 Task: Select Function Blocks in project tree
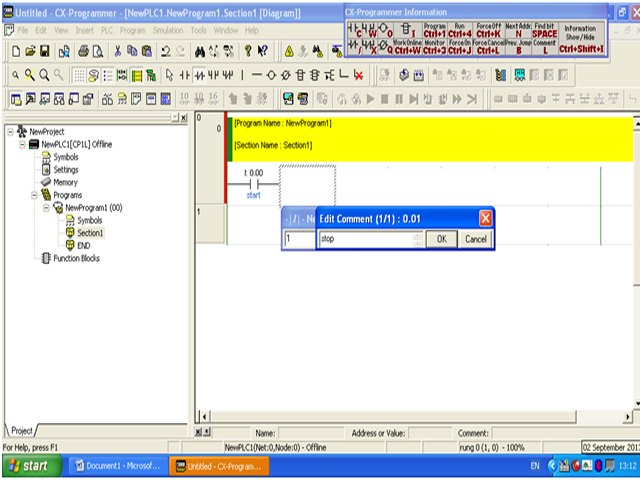click(x=76, y=258)
